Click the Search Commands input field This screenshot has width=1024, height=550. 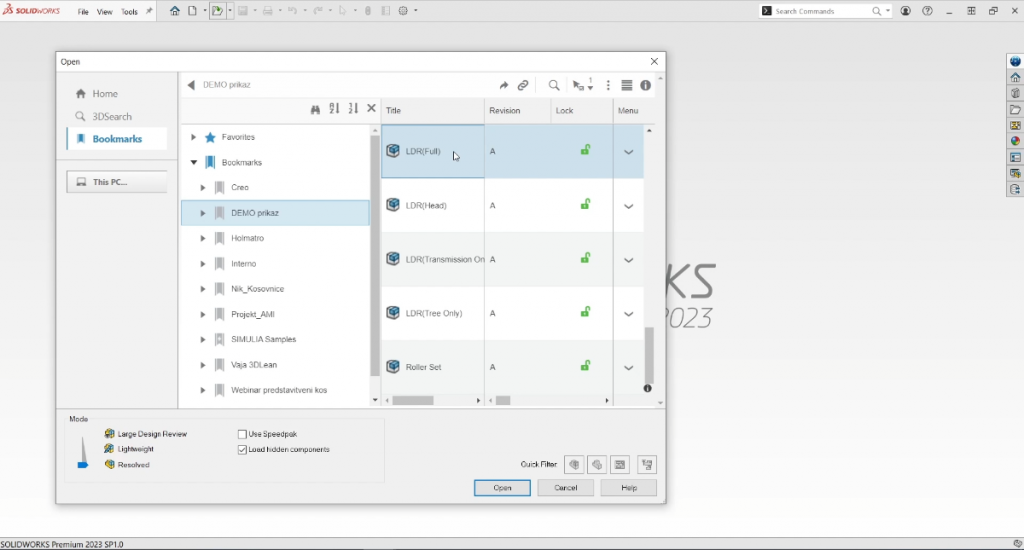point(822,11)
